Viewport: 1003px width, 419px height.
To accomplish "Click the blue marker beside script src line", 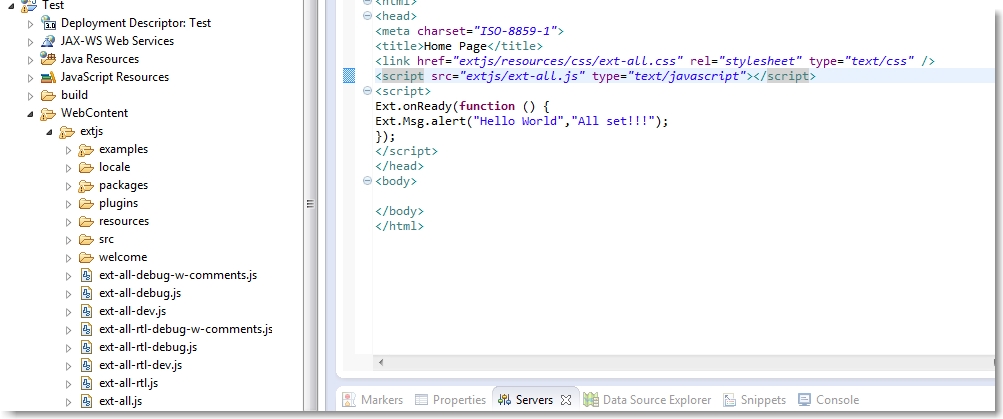I will tap(349, 76).
